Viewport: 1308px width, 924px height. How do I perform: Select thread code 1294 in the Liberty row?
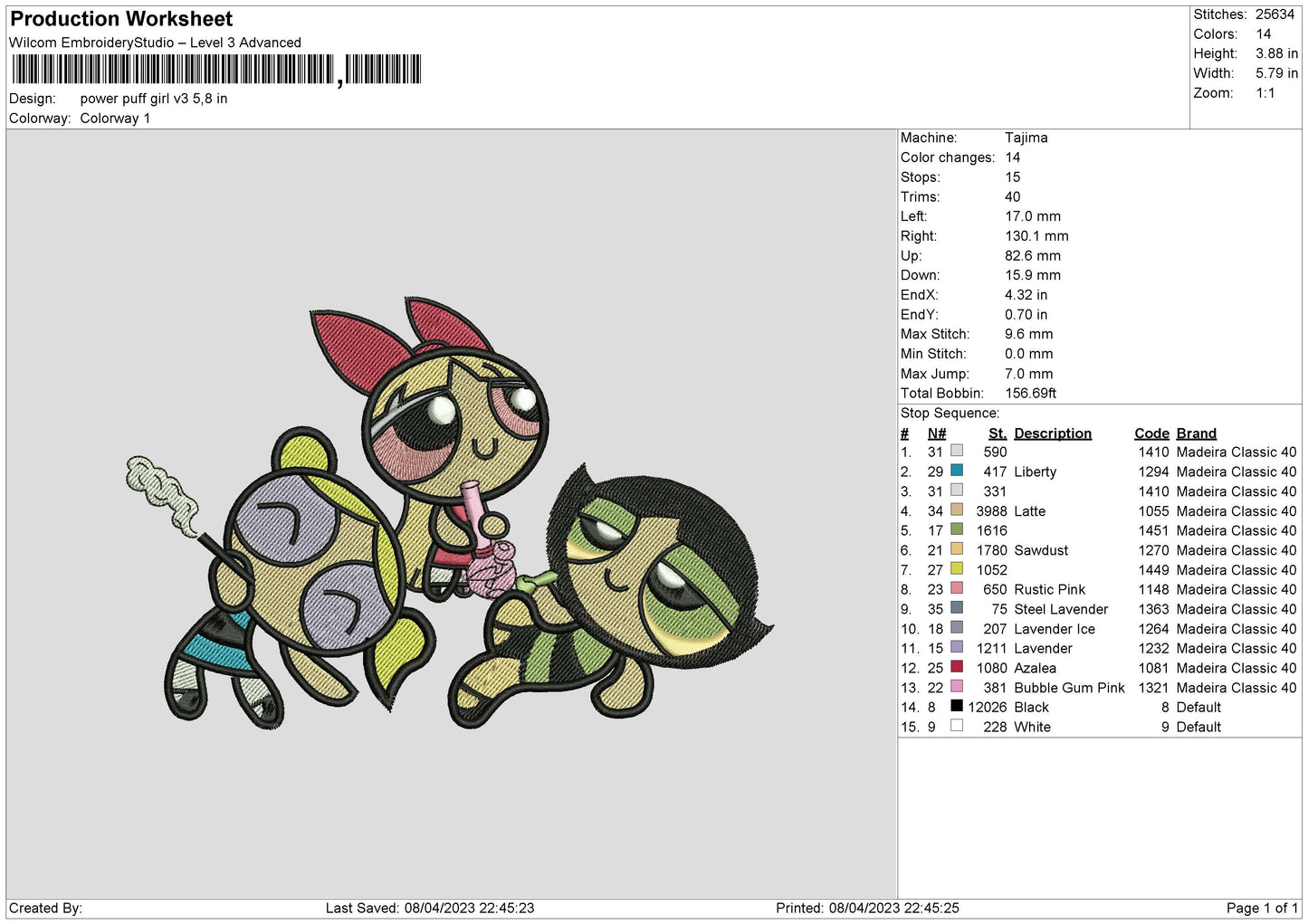point(1154,472)
